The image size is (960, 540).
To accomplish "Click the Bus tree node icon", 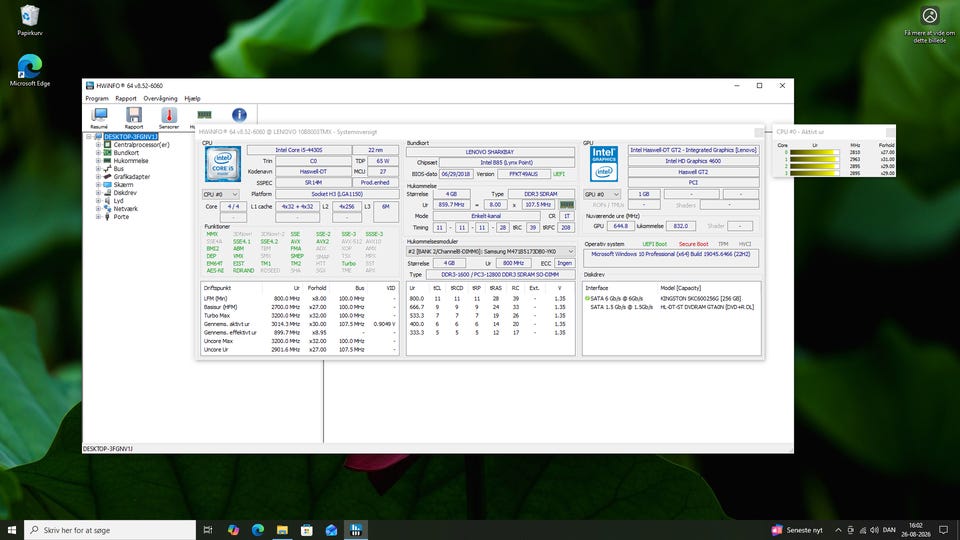I will 107,168.
